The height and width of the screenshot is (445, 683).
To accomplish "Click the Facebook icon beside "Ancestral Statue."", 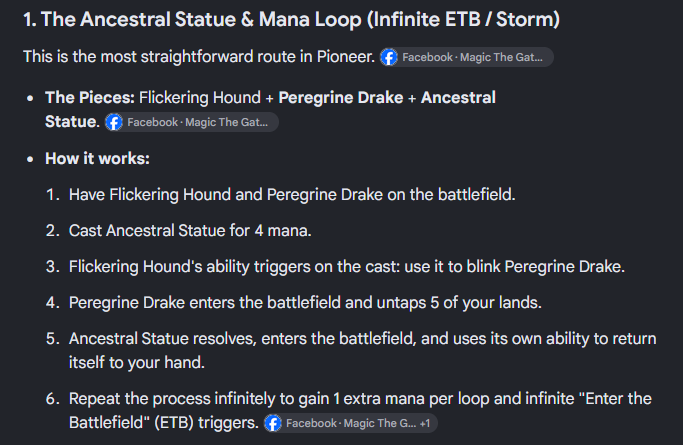I will [114, 122].
